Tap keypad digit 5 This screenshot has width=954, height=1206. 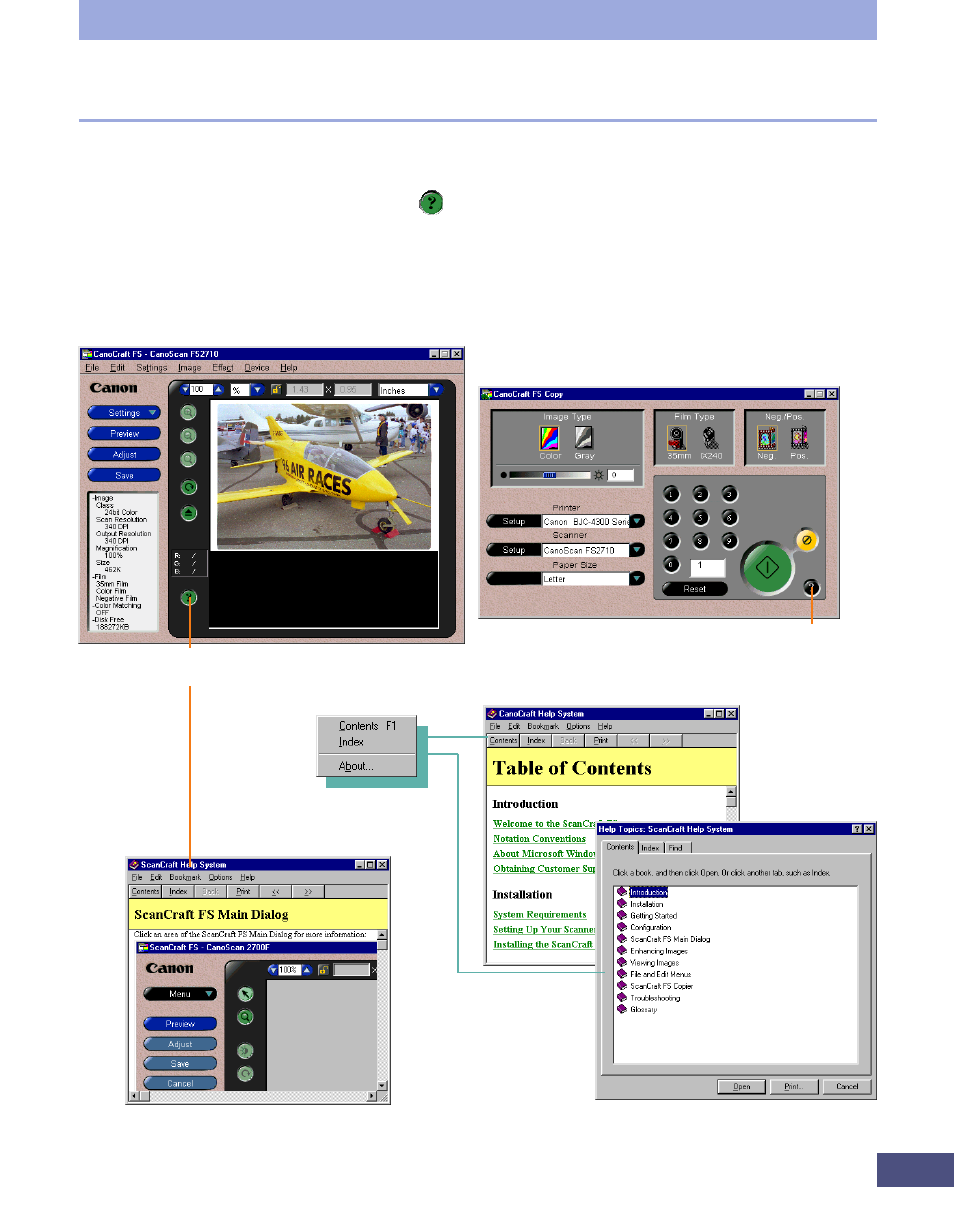tap(701, 517)
